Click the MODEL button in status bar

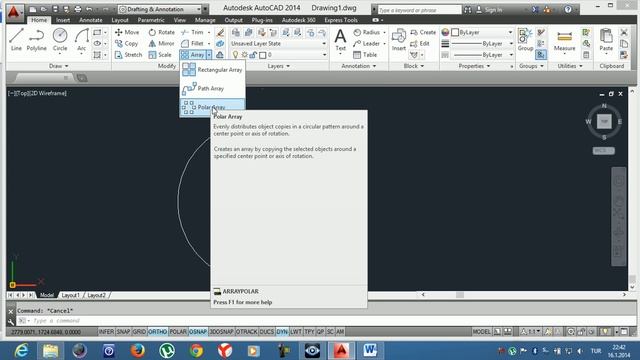pos(481,332)
